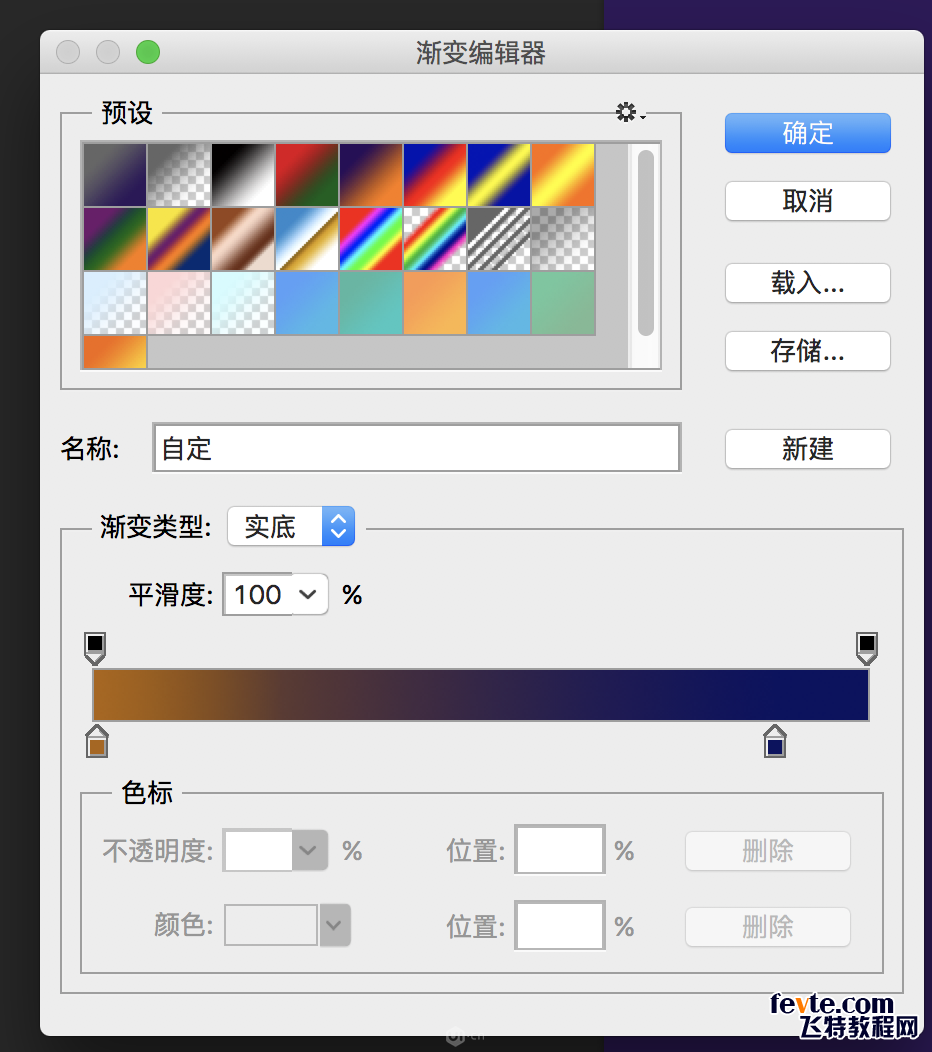Click the 名称 name field containing 自定

tap(417, 448)
